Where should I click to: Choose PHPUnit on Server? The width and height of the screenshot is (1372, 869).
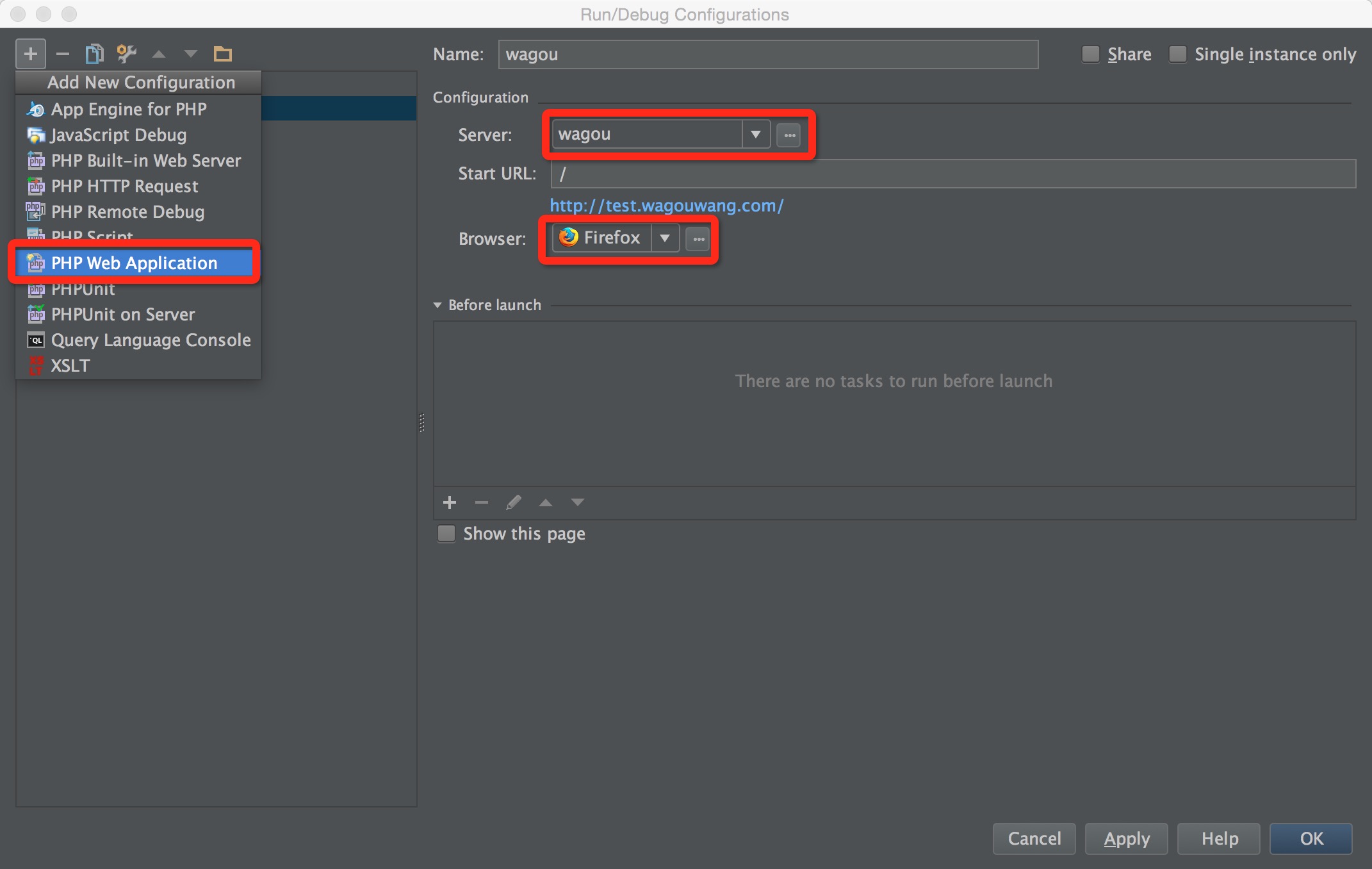138,315
